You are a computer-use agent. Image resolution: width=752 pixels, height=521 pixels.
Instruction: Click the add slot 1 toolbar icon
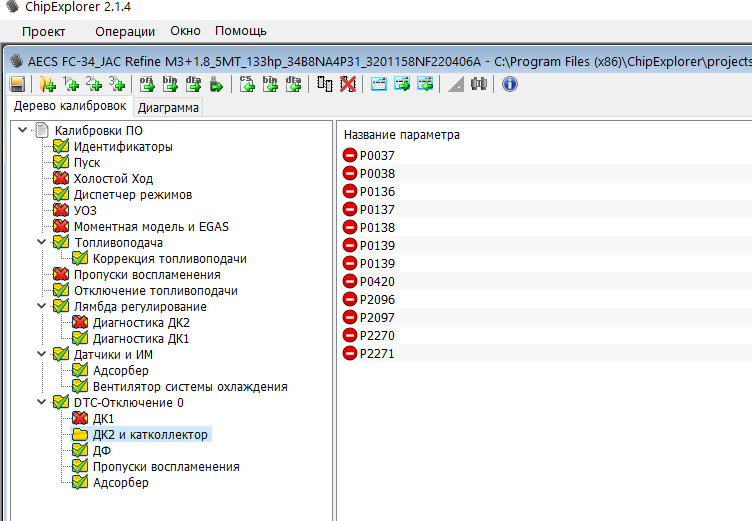tap(70, 84)
